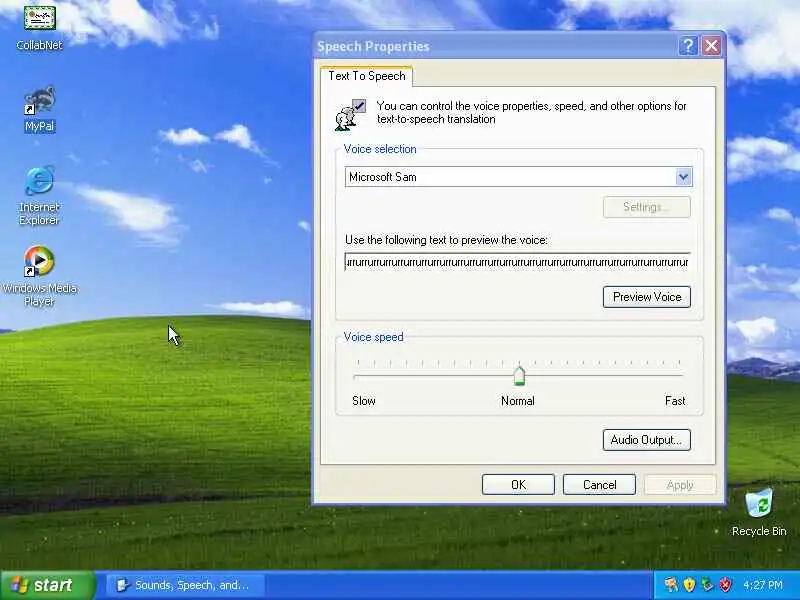800x600 pixels.
Task: Close the Speech Properties dialog
Action: pos(711,46)
